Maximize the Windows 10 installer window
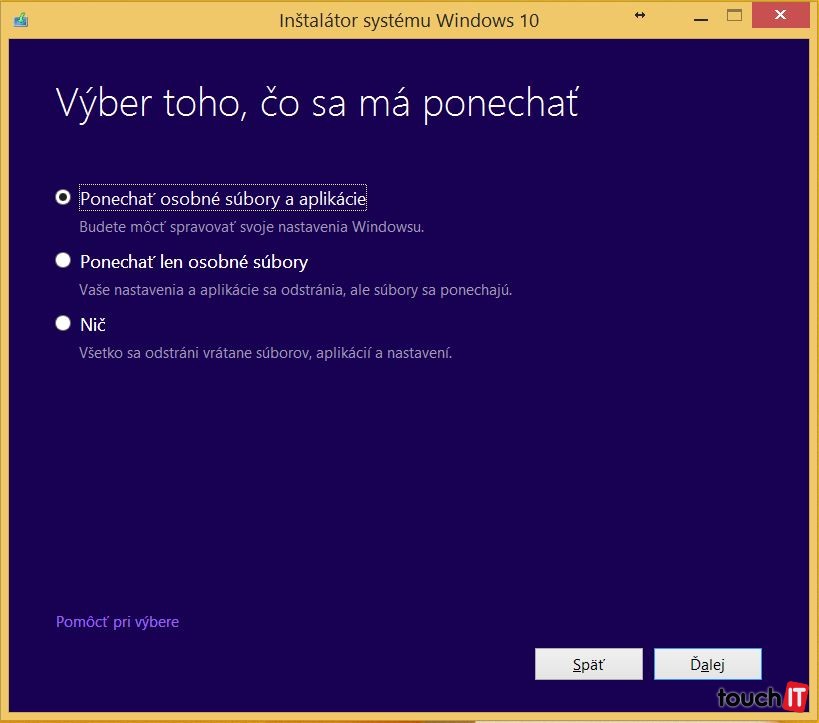819x723 pixels. pos(735,16)
